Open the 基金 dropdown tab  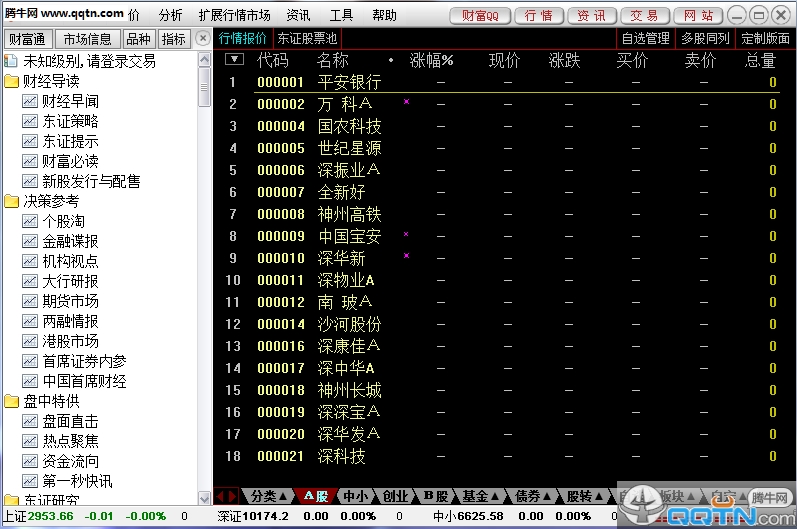pos(481,496)
